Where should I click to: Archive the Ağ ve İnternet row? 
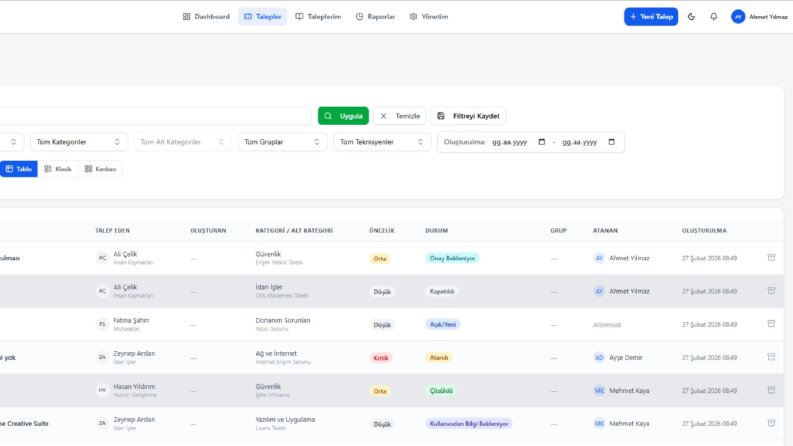point(771,357)
